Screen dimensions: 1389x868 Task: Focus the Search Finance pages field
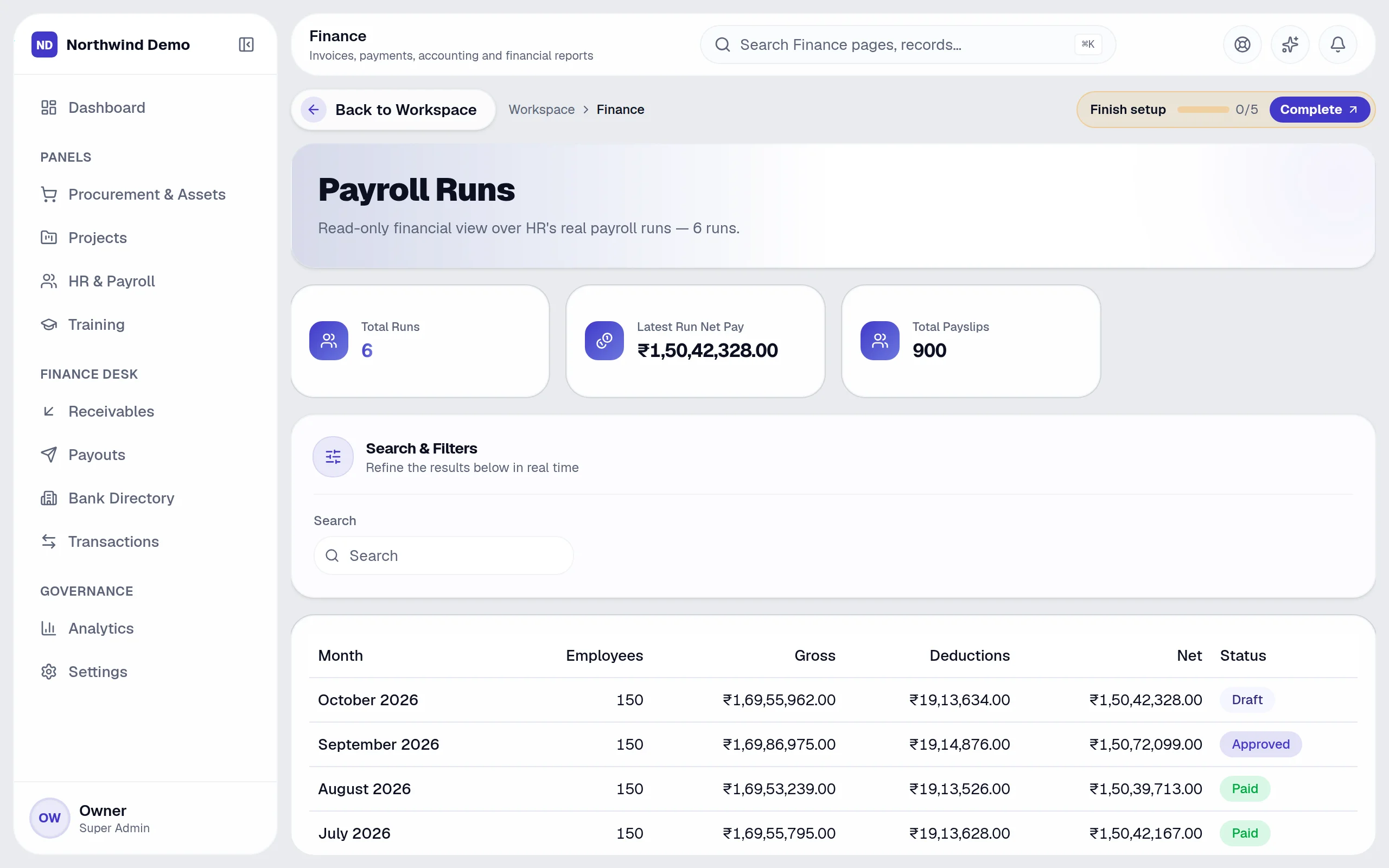[x=907, y=44]
